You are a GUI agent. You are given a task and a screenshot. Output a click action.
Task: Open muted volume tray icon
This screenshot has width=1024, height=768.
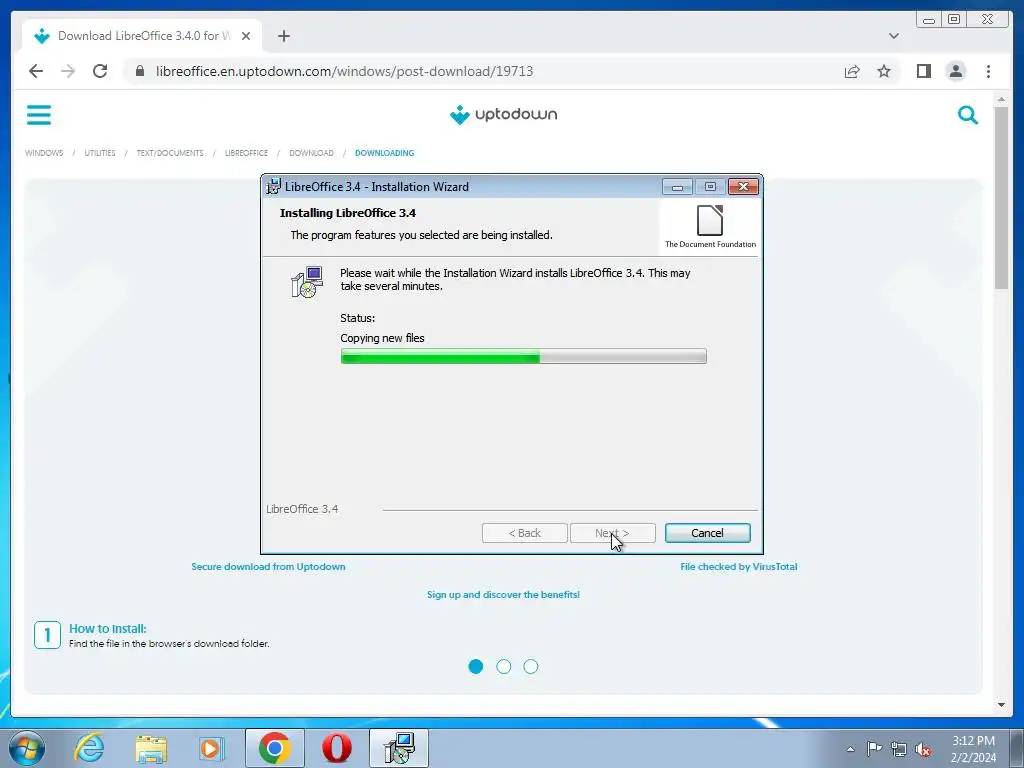pos(923,749)
